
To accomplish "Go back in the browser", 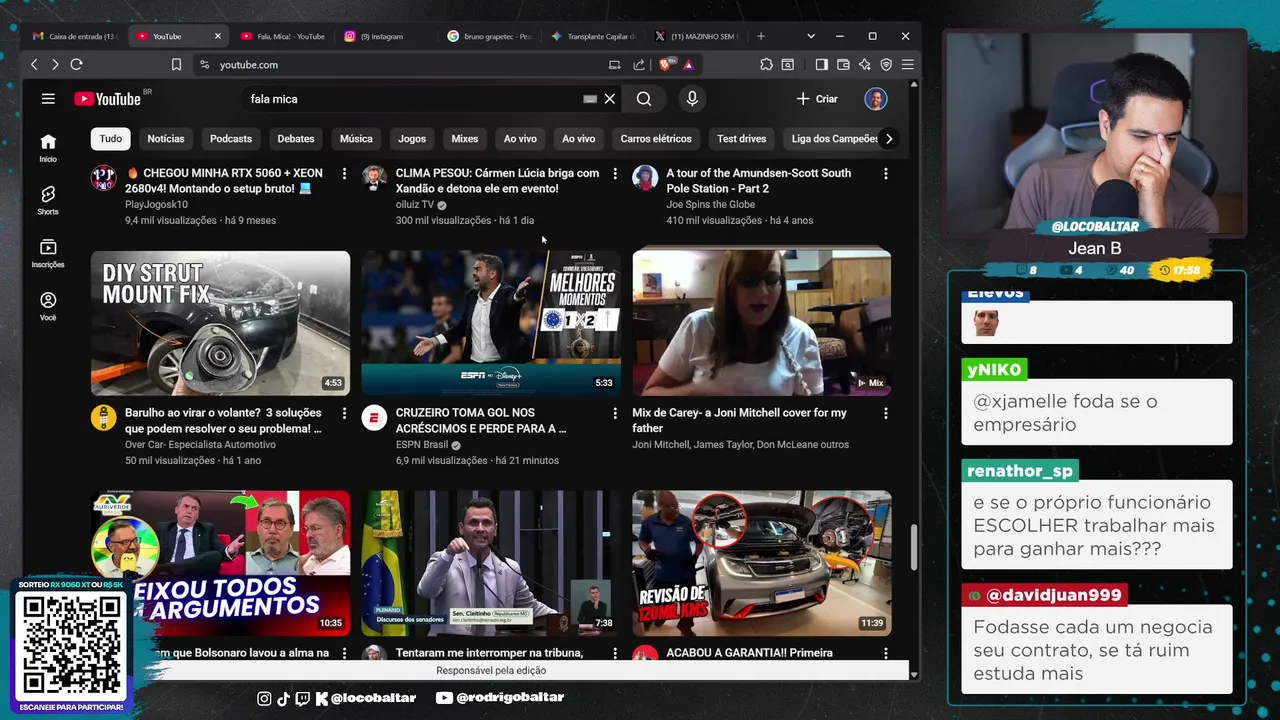I will (34, 64).
